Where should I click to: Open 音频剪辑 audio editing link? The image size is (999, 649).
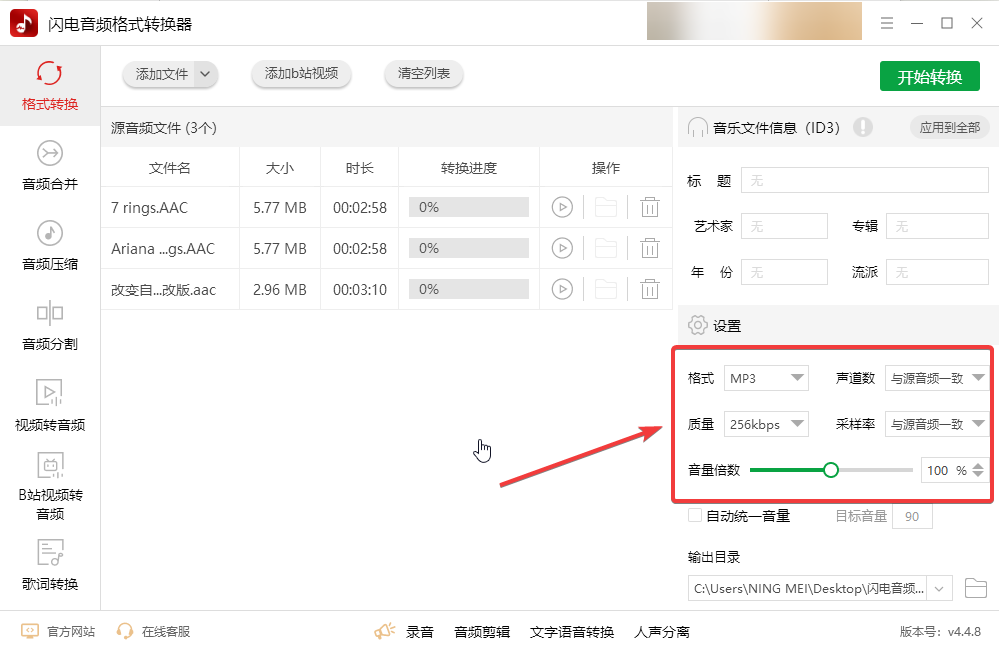482,632
